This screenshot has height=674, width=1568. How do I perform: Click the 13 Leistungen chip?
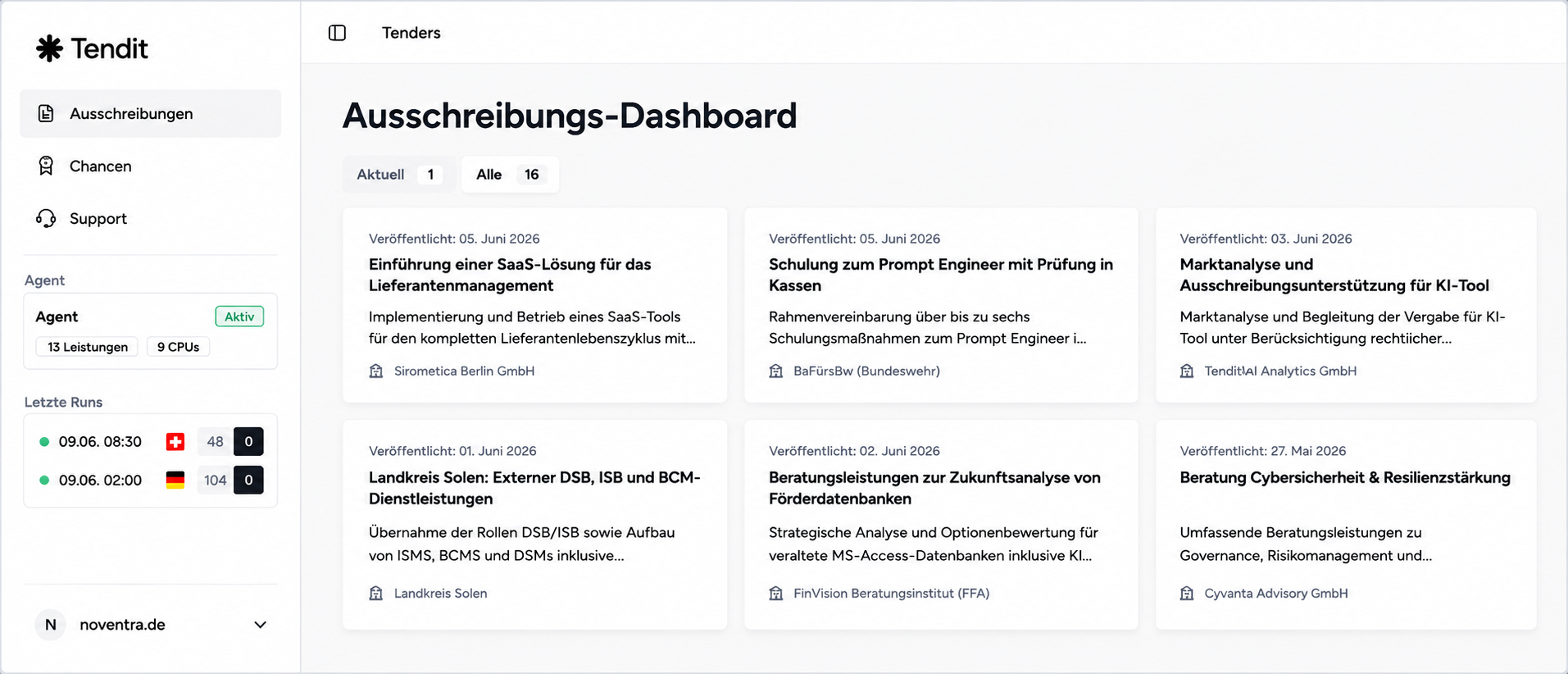pos(87,347)
